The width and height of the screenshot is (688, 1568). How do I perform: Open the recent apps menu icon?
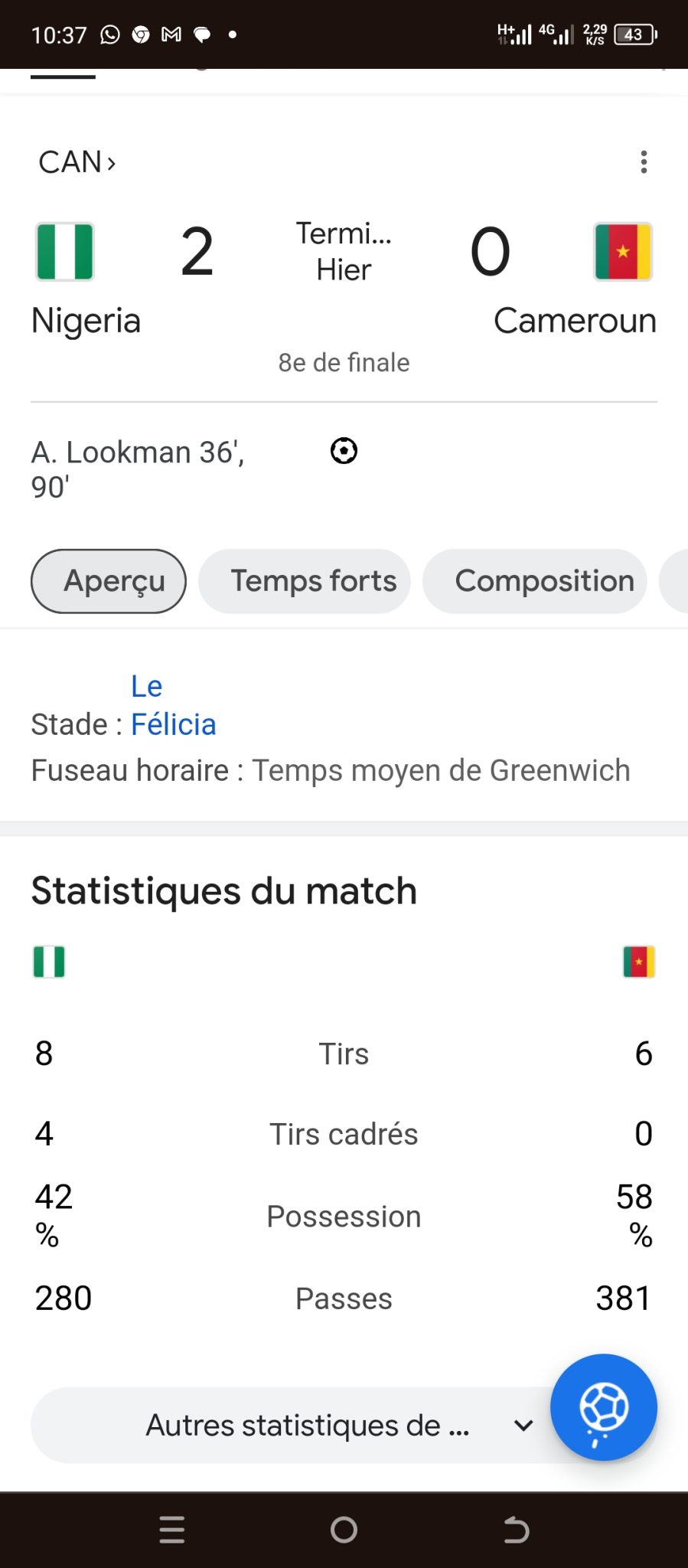(172, 1530)
